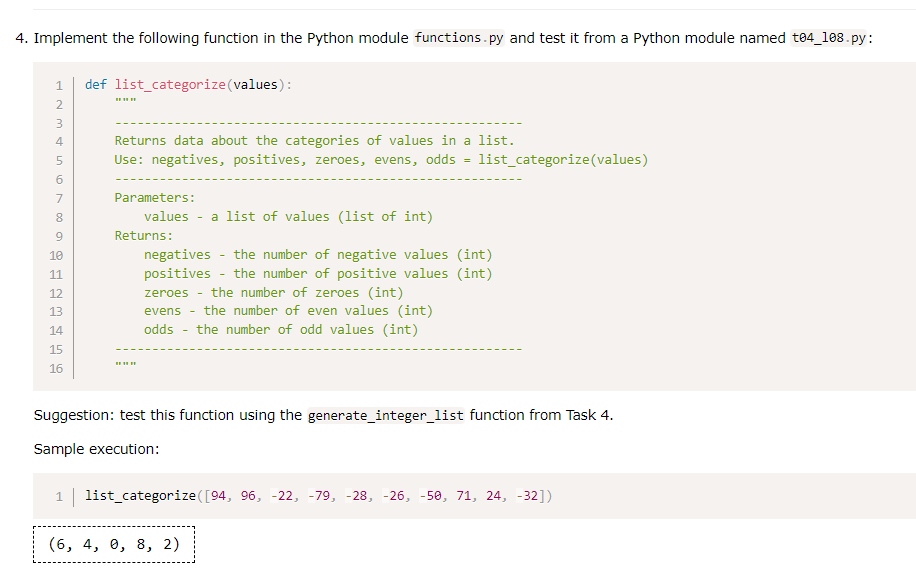This screenshot has height=573, width=916.
Task: Click the sample call 'list_categorize([94, 96, ...'
Action: 318,496
